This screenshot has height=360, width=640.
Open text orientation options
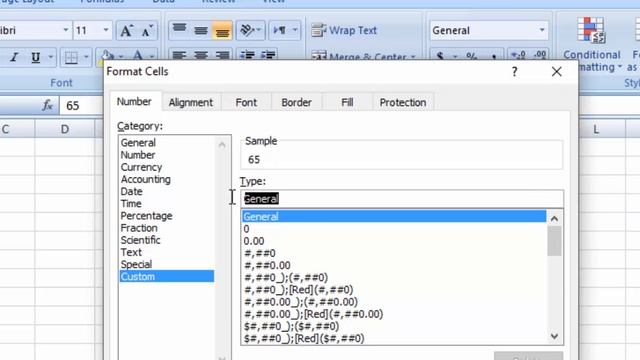247,30
